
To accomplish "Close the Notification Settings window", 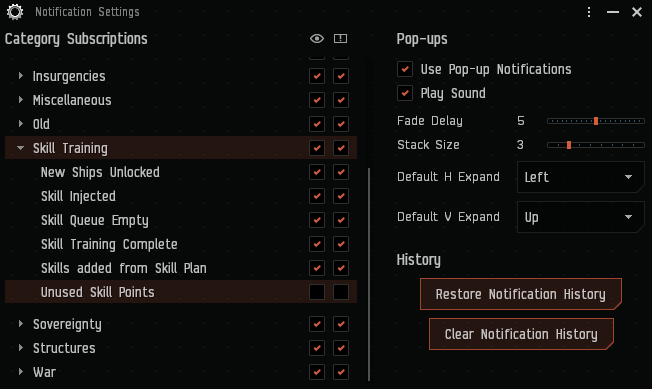I will 637,12.
